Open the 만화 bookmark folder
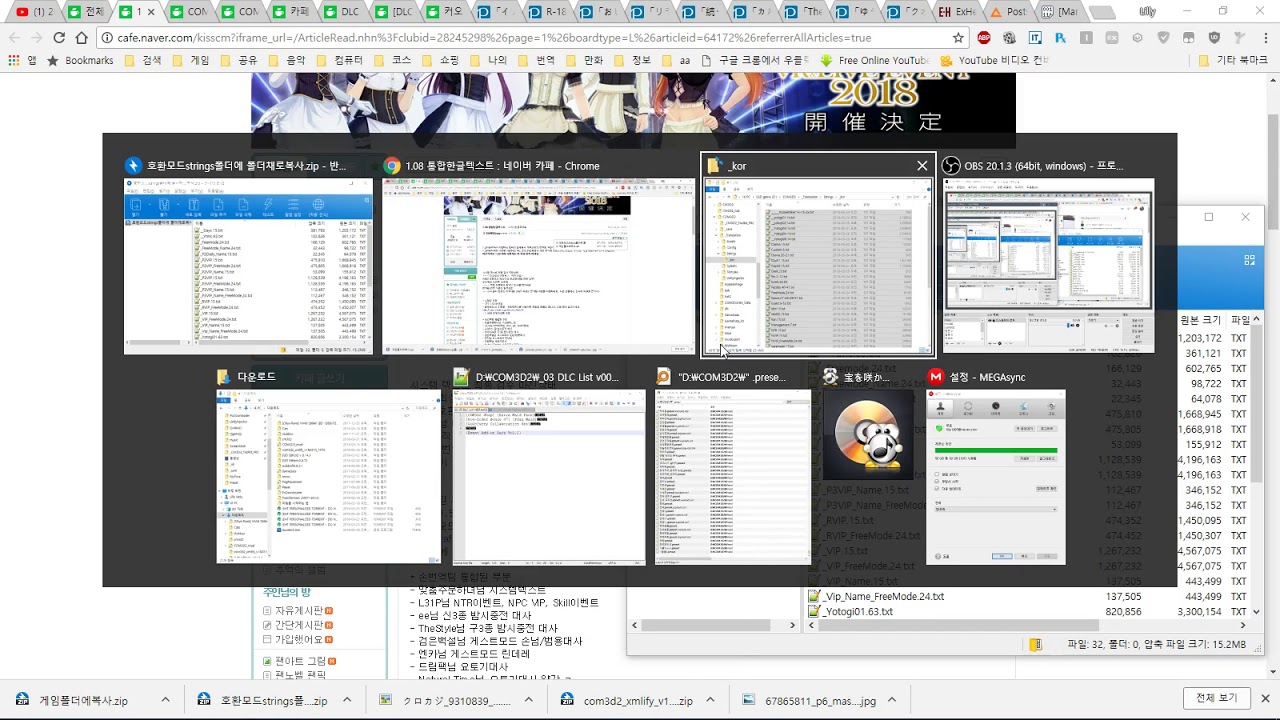The width and height of the screenshot is (1280, 720). click(585, 60)
